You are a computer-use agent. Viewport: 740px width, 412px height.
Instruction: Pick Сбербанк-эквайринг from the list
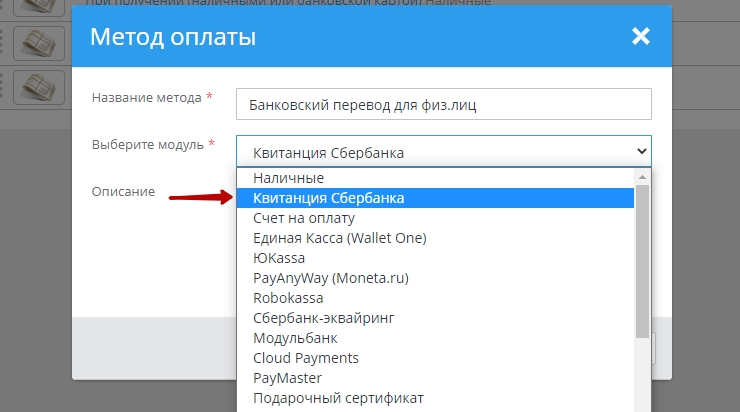(323, 318)
